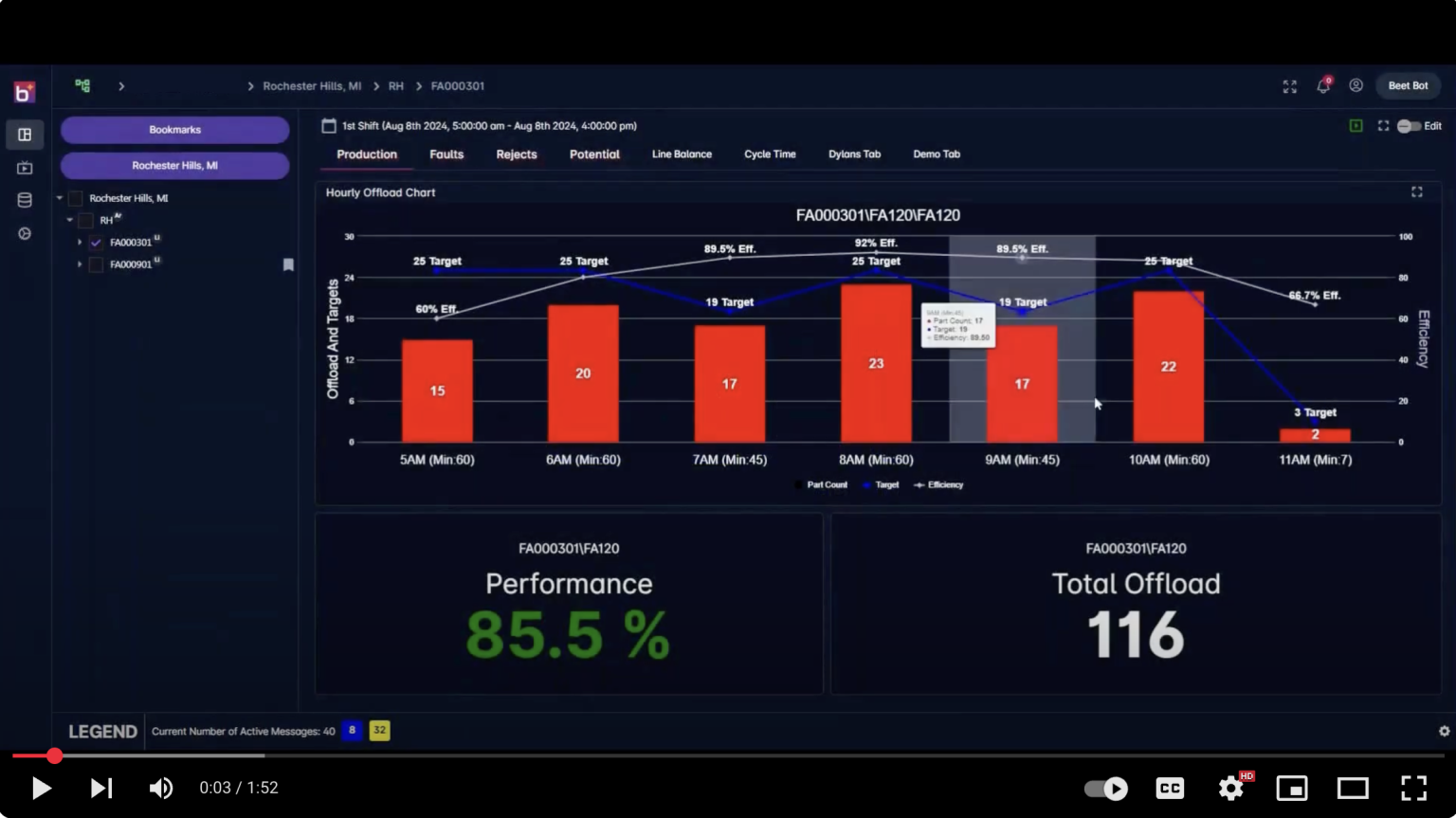Open the video/monitor icon in left sidebar
Image resolution: width=1456 pixels, height=818 pixels.
25,168
